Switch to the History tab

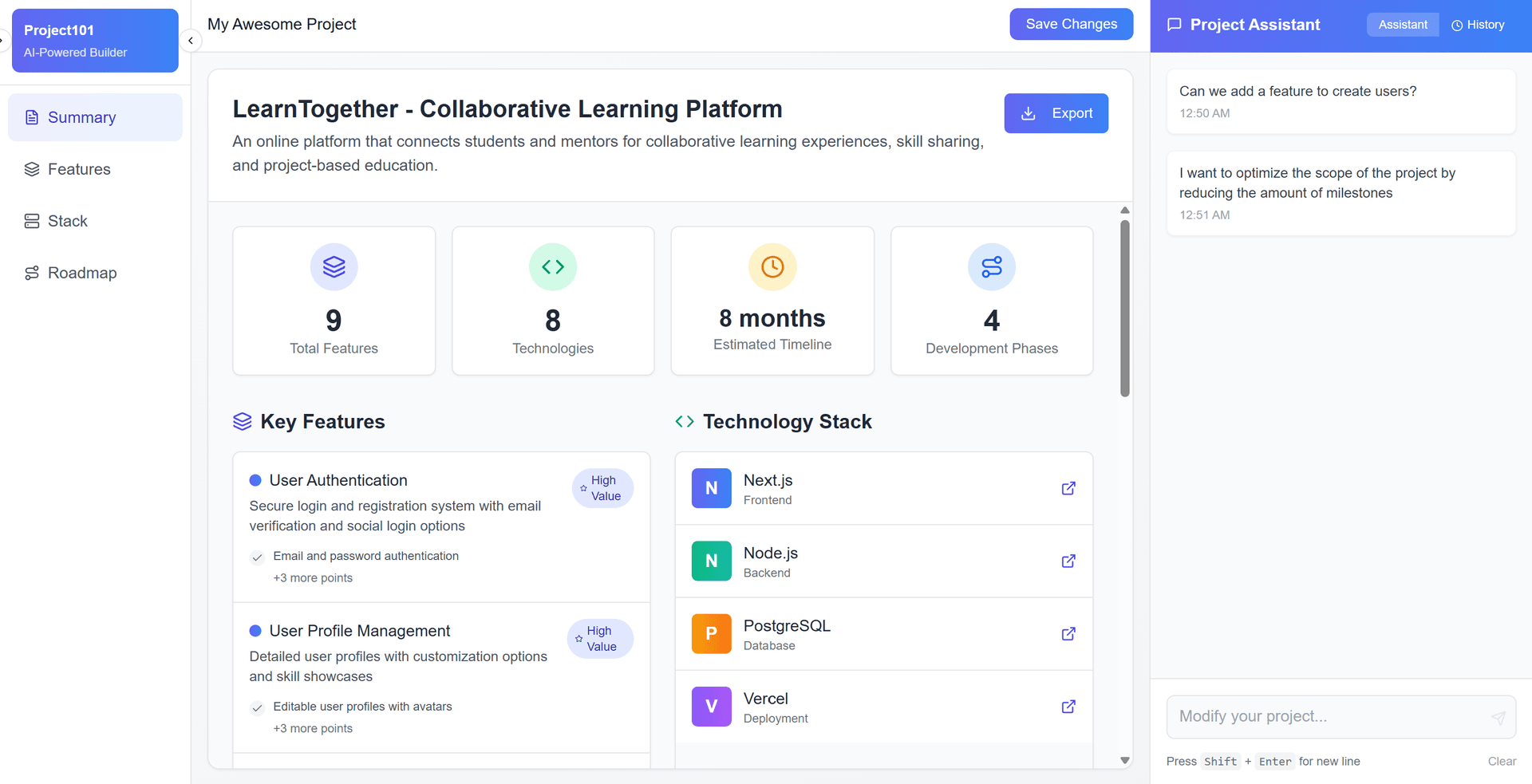pyautogui.click(x=1478, y=24)
